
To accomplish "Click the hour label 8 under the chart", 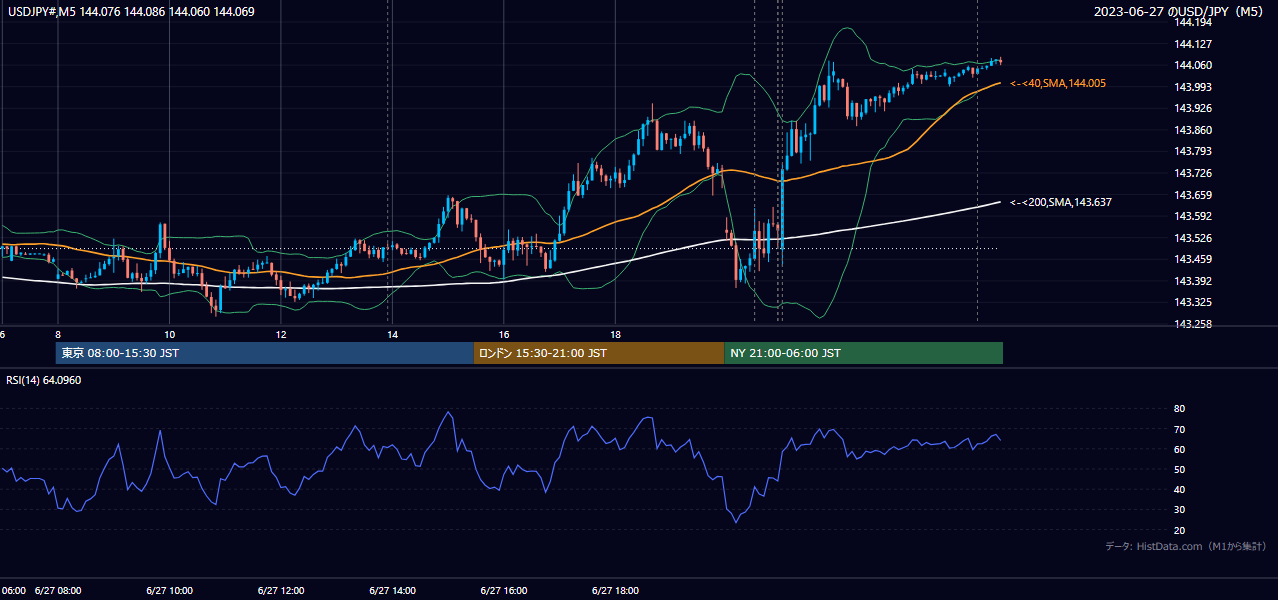I will point(58,335).
